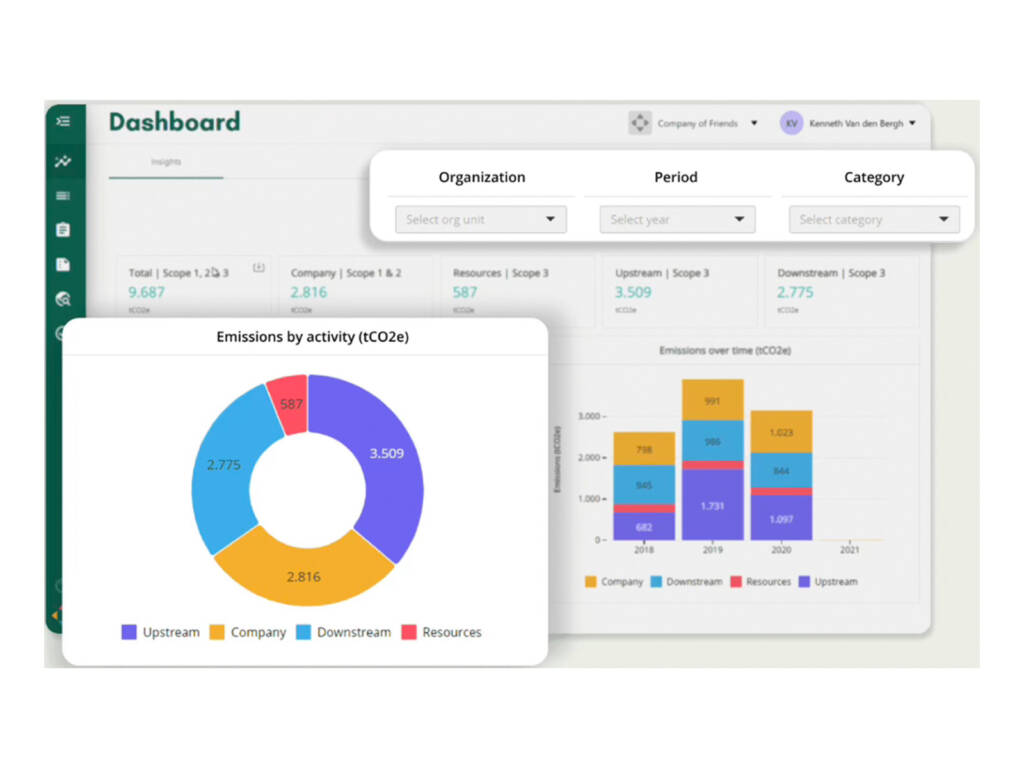Open the Select category dropdown
The height and width of the screenshot is (768, 1024).
point(874,219)
